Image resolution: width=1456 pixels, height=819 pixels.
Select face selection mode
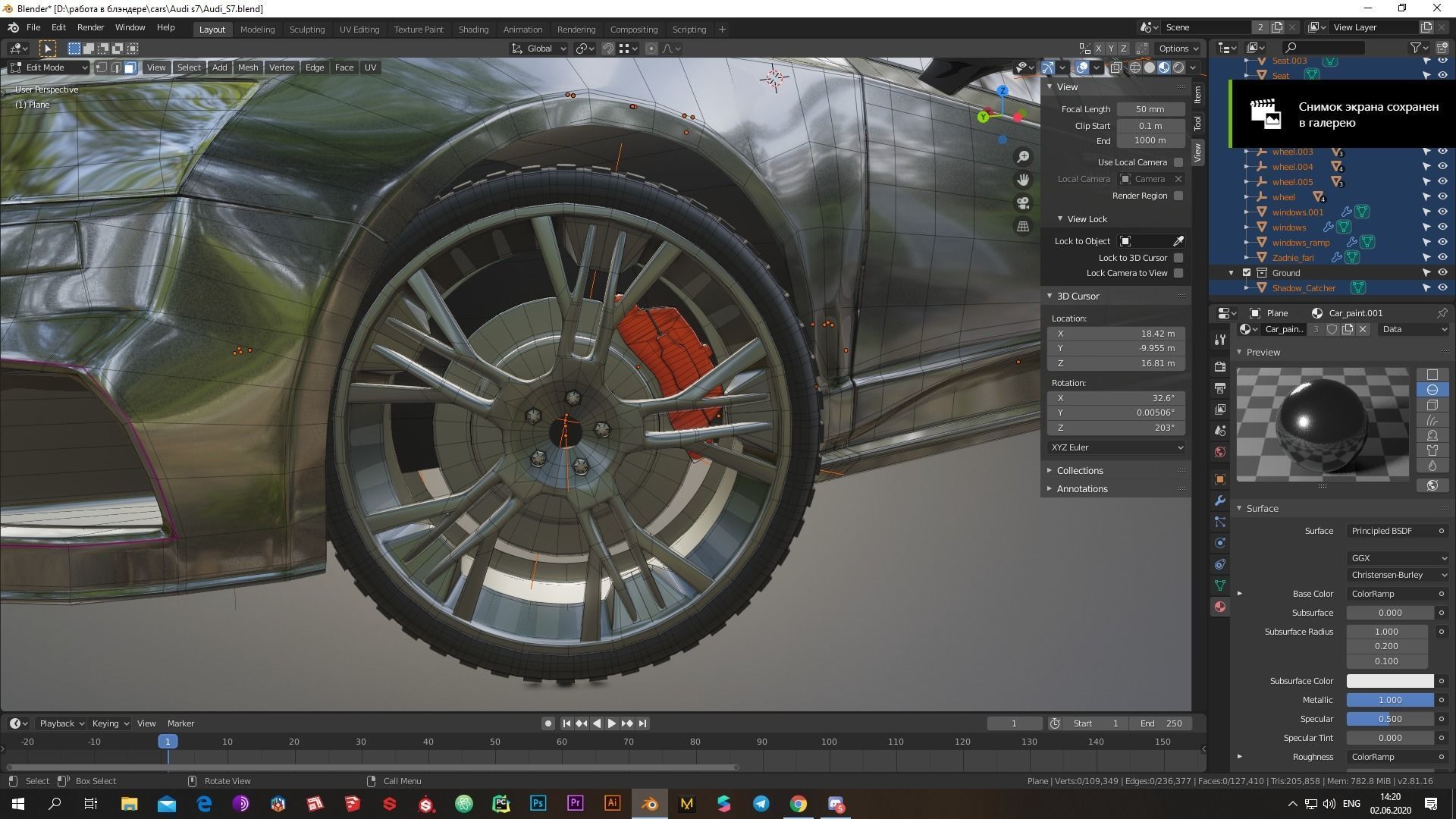(x=130, y=67)
